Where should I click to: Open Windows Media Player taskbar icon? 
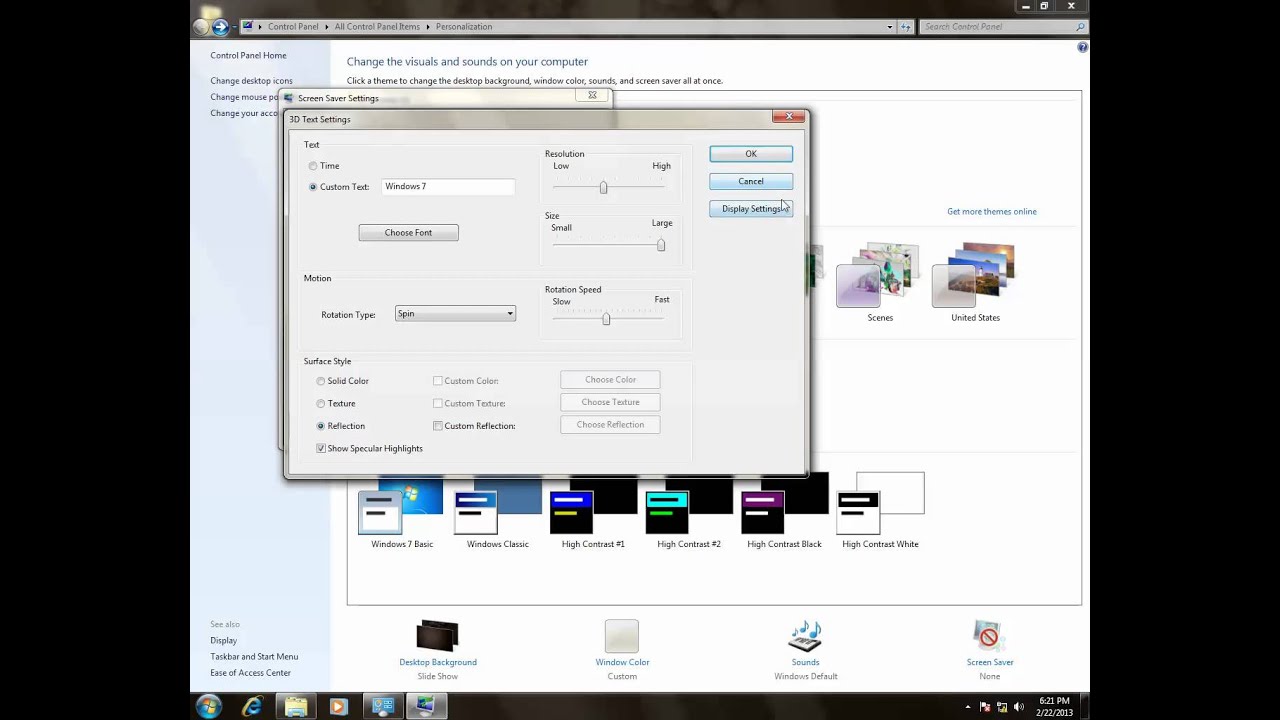pos(338,706)
